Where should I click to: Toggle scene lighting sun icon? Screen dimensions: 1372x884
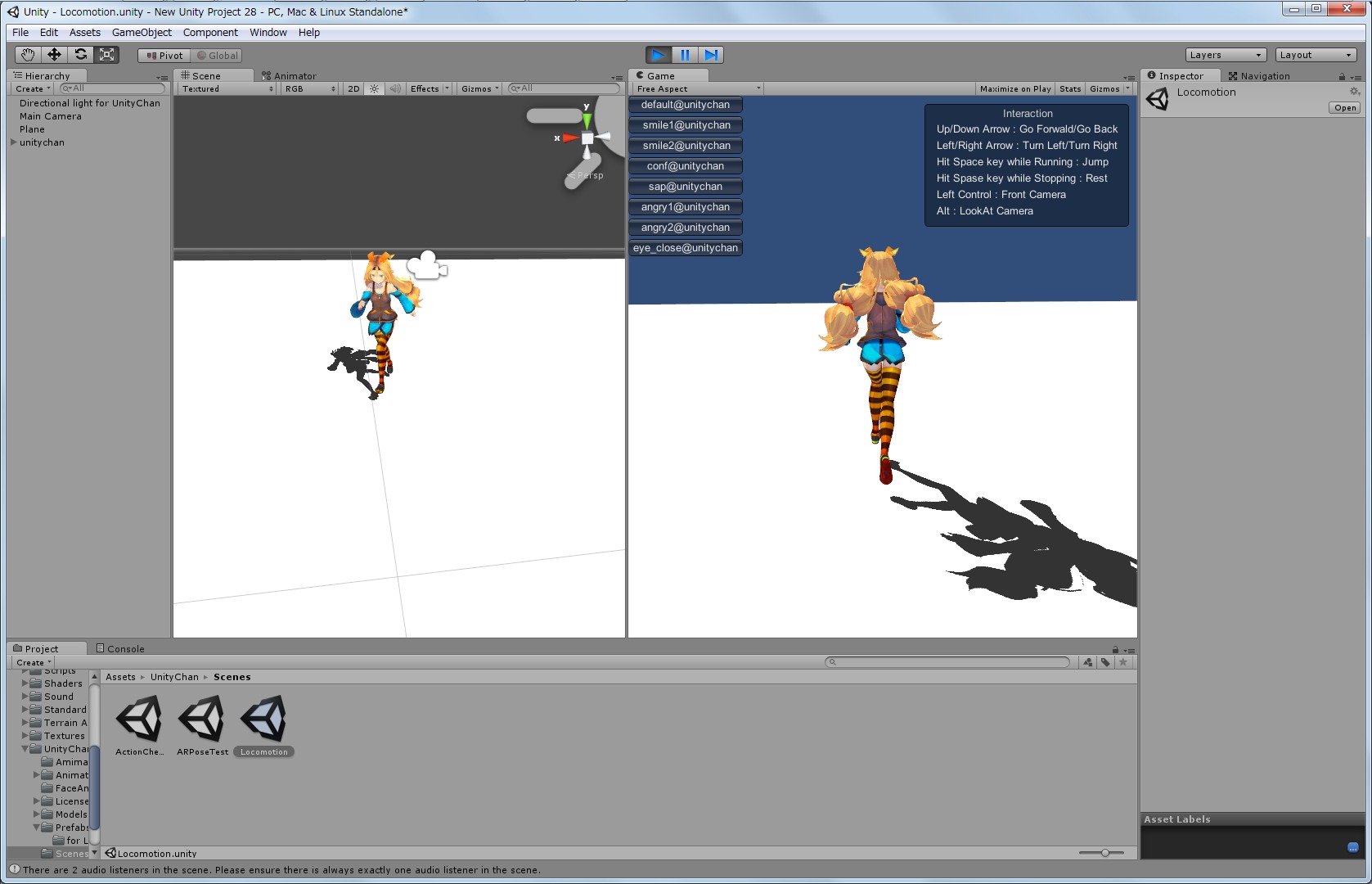(374, 88)
